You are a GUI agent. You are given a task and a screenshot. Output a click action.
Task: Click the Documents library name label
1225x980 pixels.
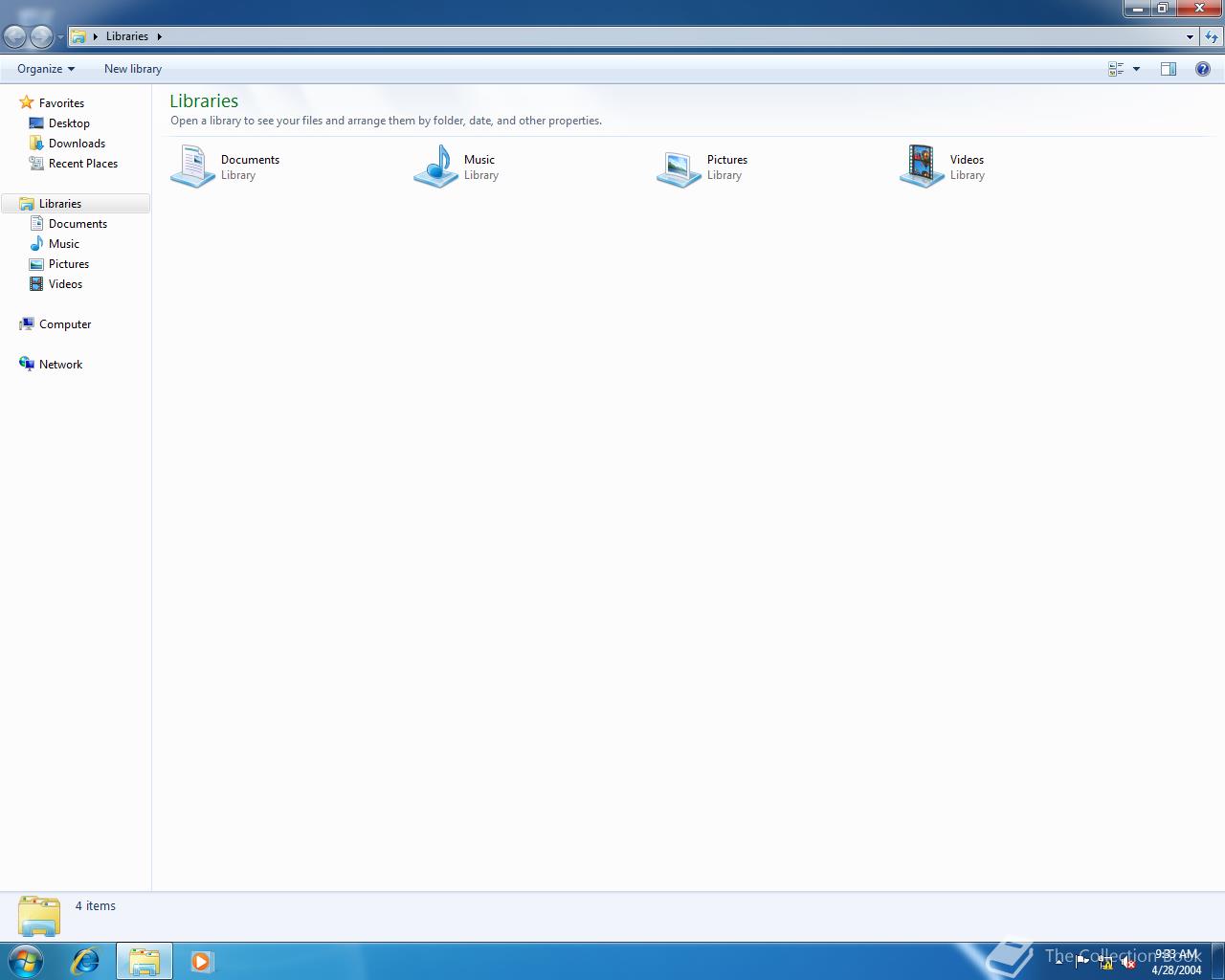250,160
